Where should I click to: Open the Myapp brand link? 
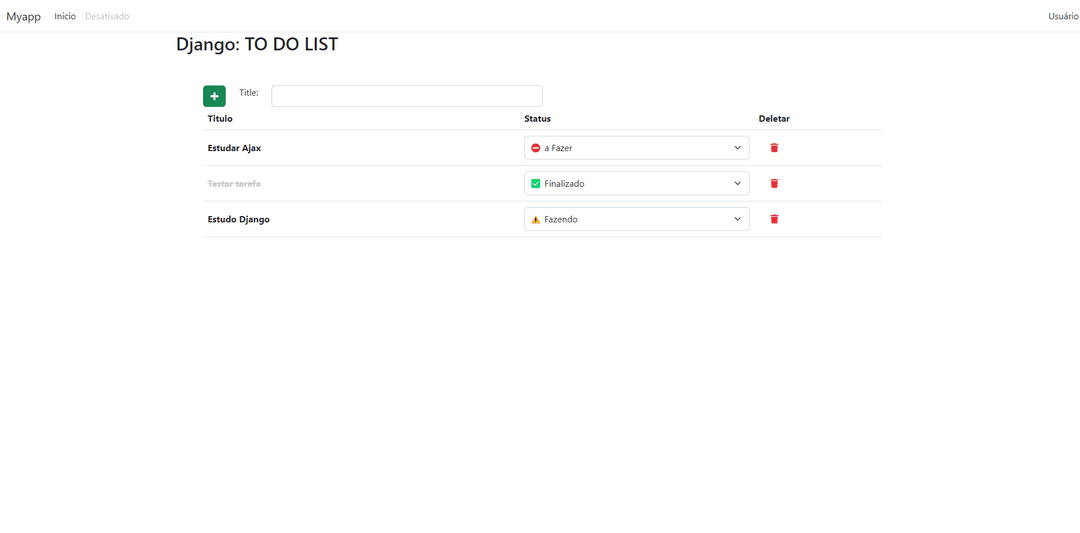23,16
